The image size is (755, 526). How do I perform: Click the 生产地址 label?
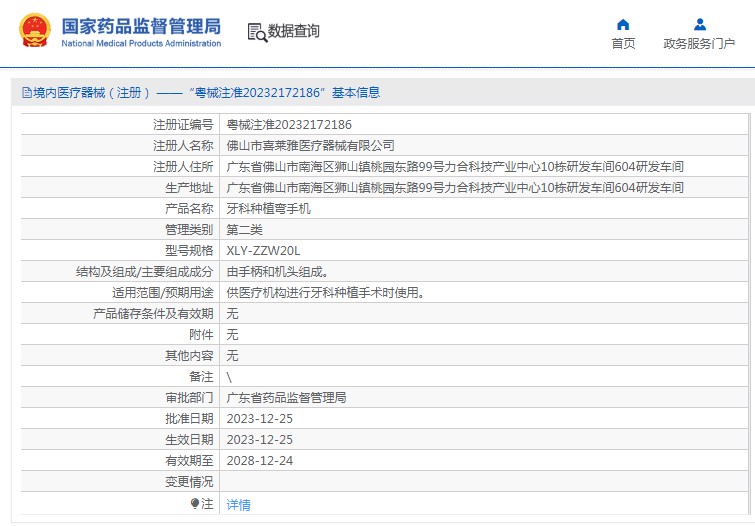point(189,188)
